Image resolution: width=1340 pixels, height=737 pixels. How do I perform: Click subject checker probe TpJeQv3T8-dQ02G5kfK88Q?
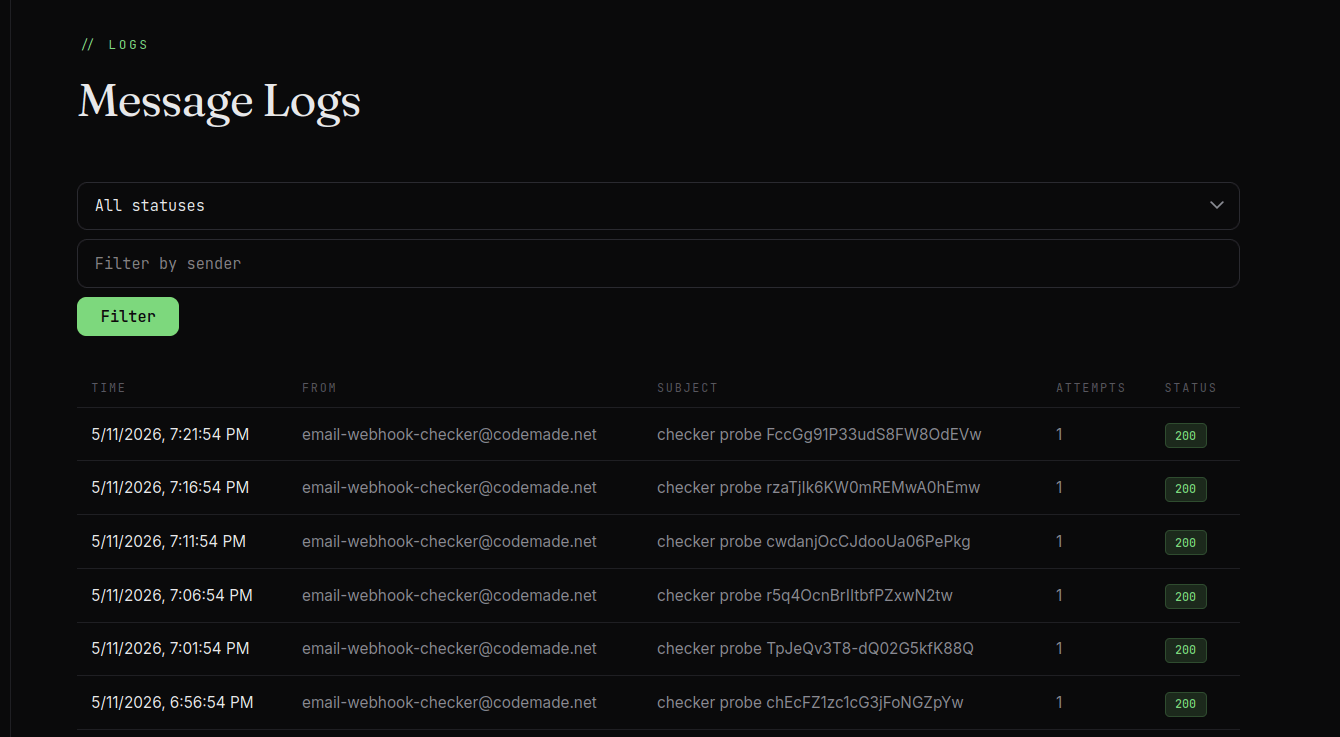[x=815, y=649]
